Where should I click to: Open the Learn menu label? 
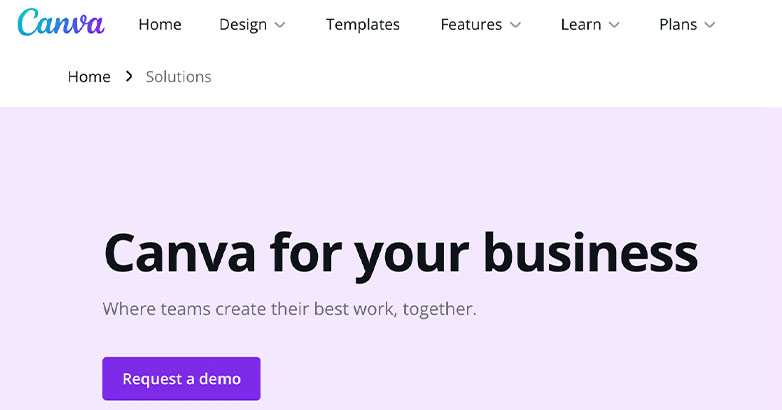click(581, 24)
